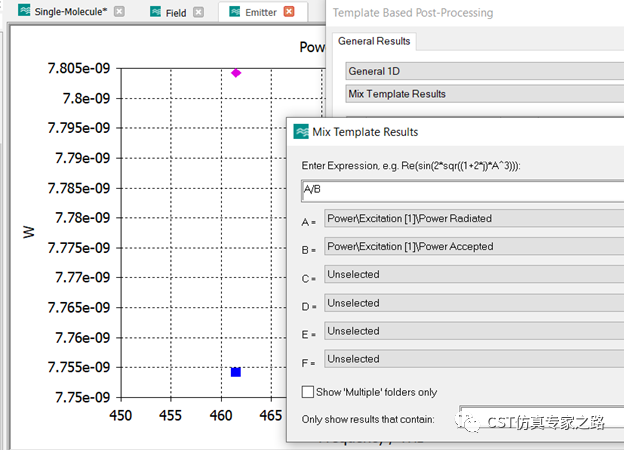624x450 pixels.
Task: Switch to the Field tab
Action: pyautogui.click(x=175, y=12)
